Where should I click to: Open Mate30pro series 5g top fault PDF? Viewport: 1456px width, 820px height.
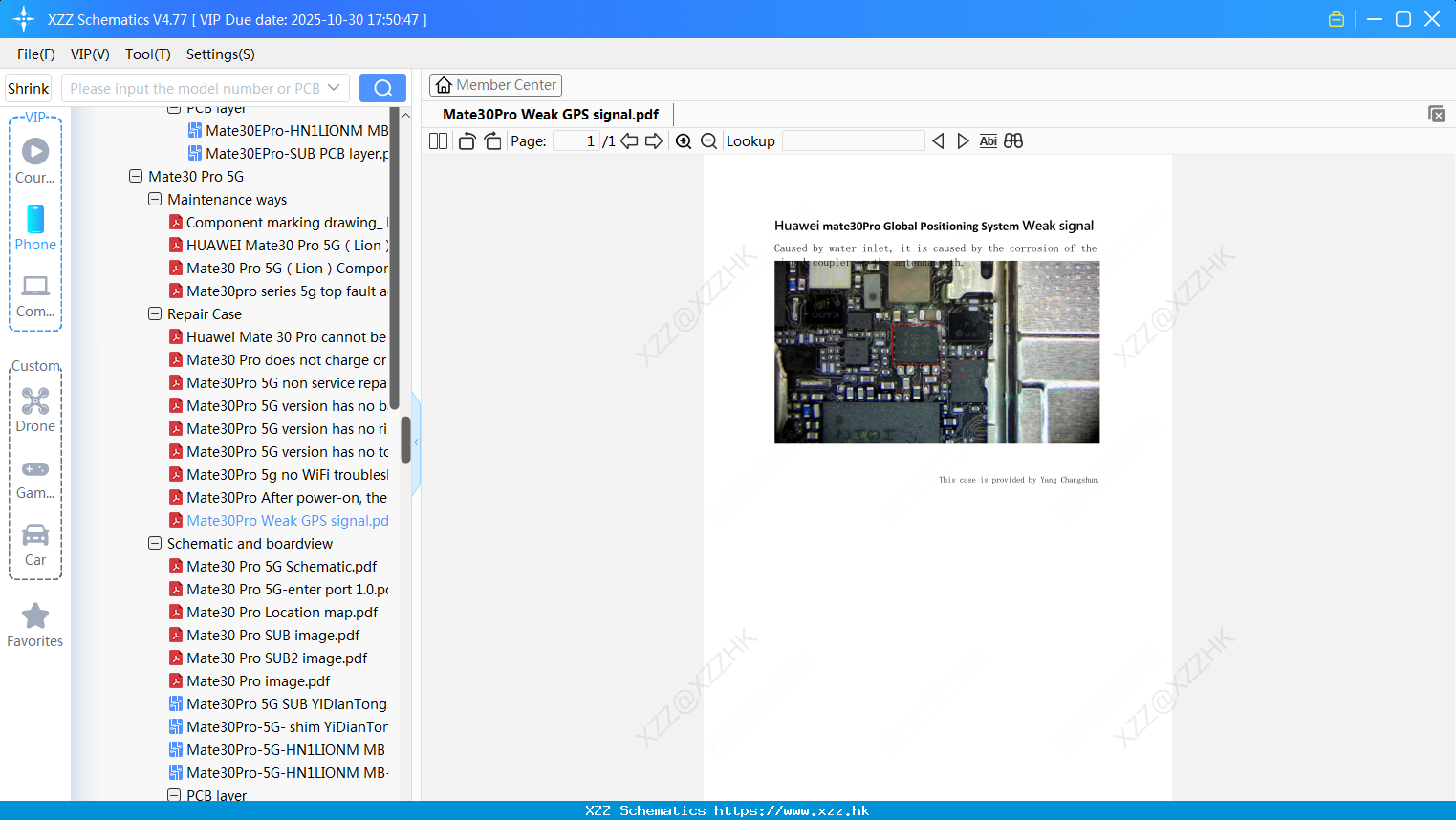278,291
